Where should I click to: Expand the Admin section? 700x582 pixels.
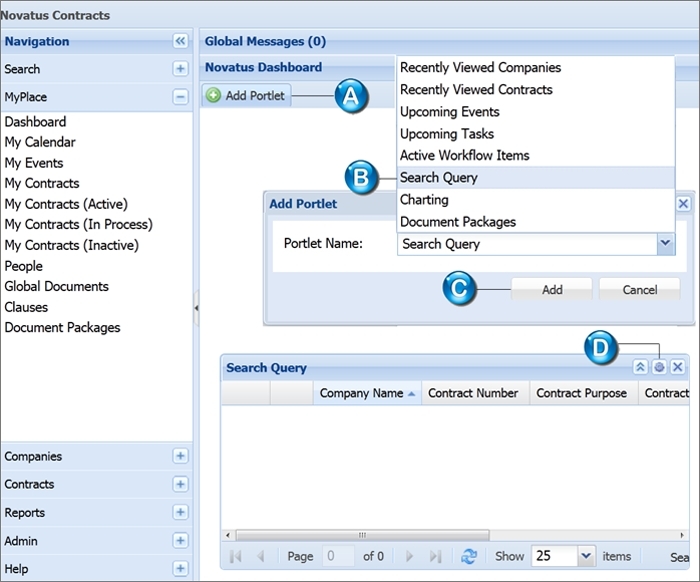(180, 540)
